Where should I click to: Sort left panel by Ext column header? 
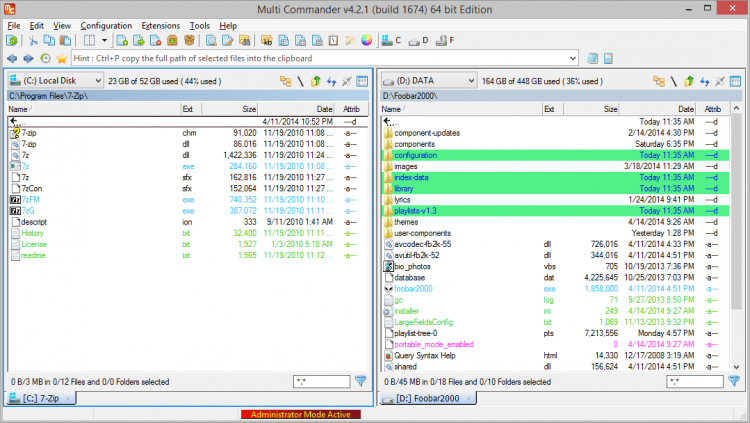pos(191,109)
